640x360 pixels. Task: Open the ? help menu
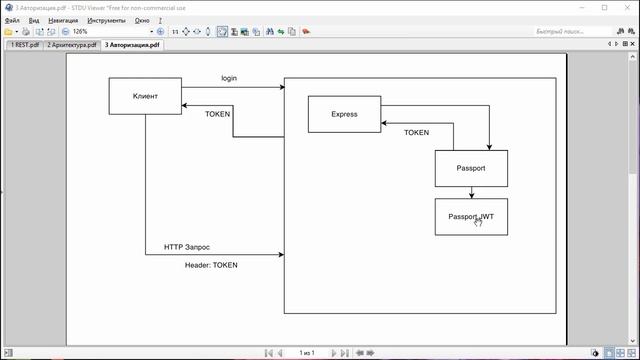point(160,20)
